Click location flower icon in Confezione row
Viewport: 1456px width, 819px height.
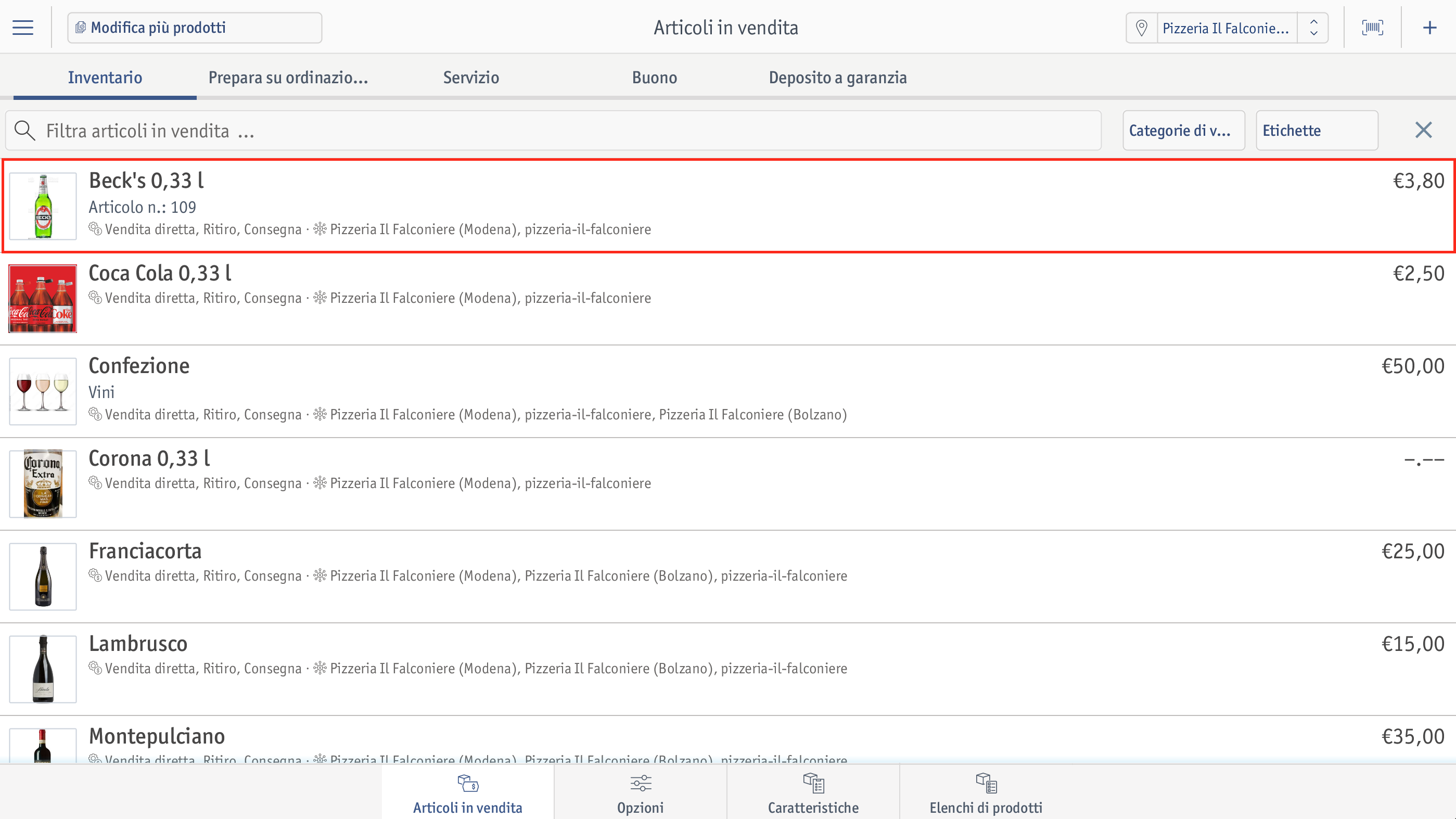point(321,414)
